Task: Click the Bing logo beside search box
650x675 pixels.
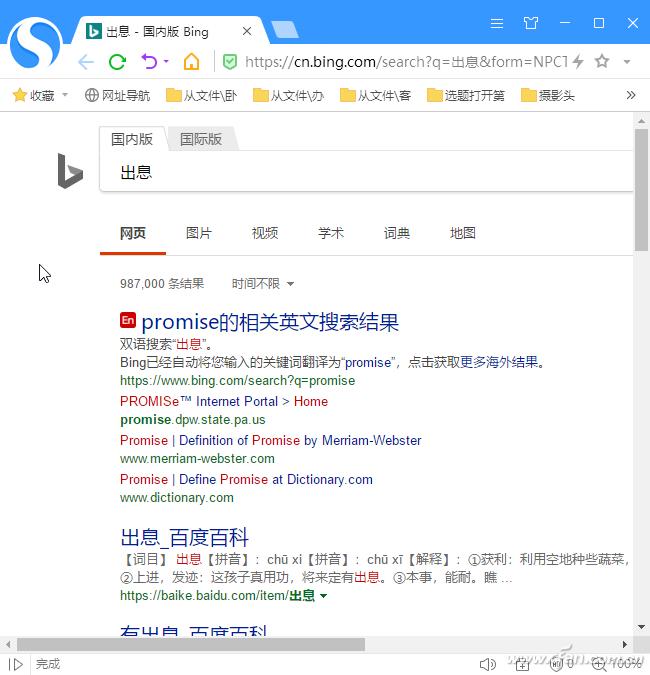Action: point(69,171)
